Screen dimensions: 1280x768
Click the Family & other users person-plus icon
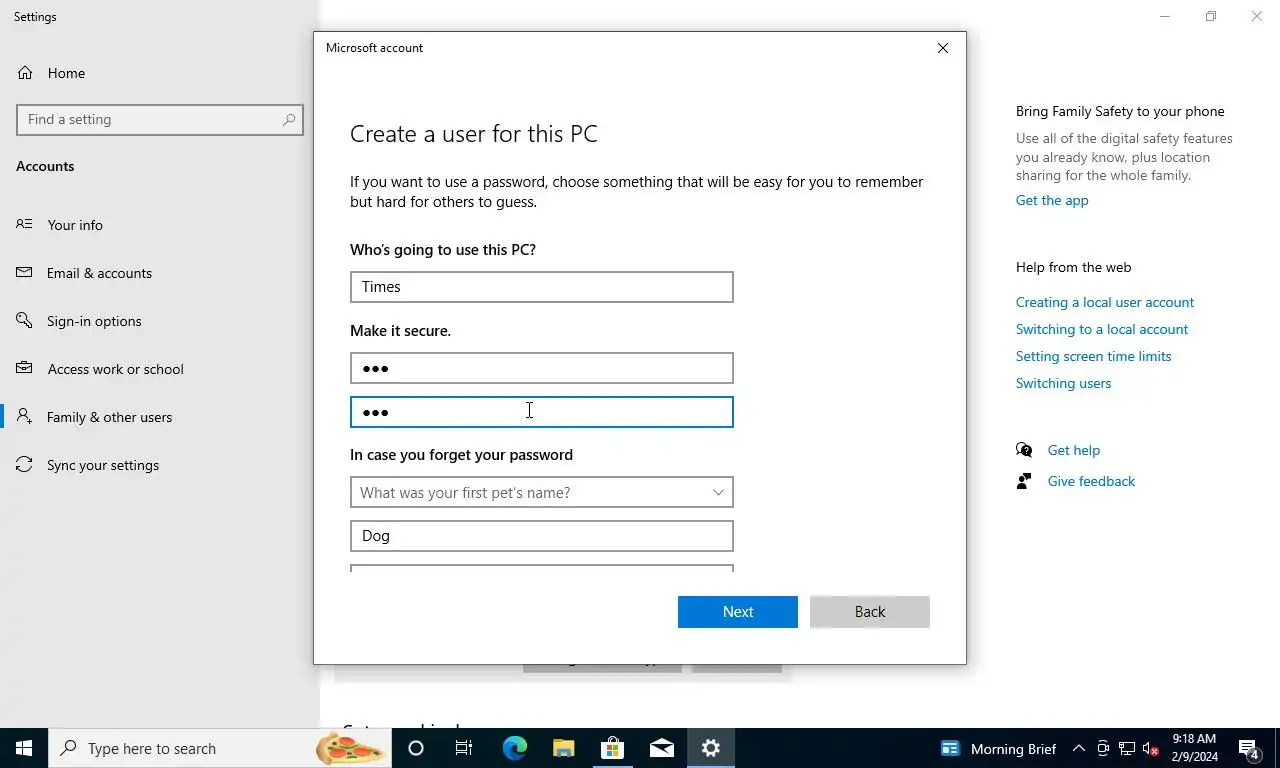(24, 416)
